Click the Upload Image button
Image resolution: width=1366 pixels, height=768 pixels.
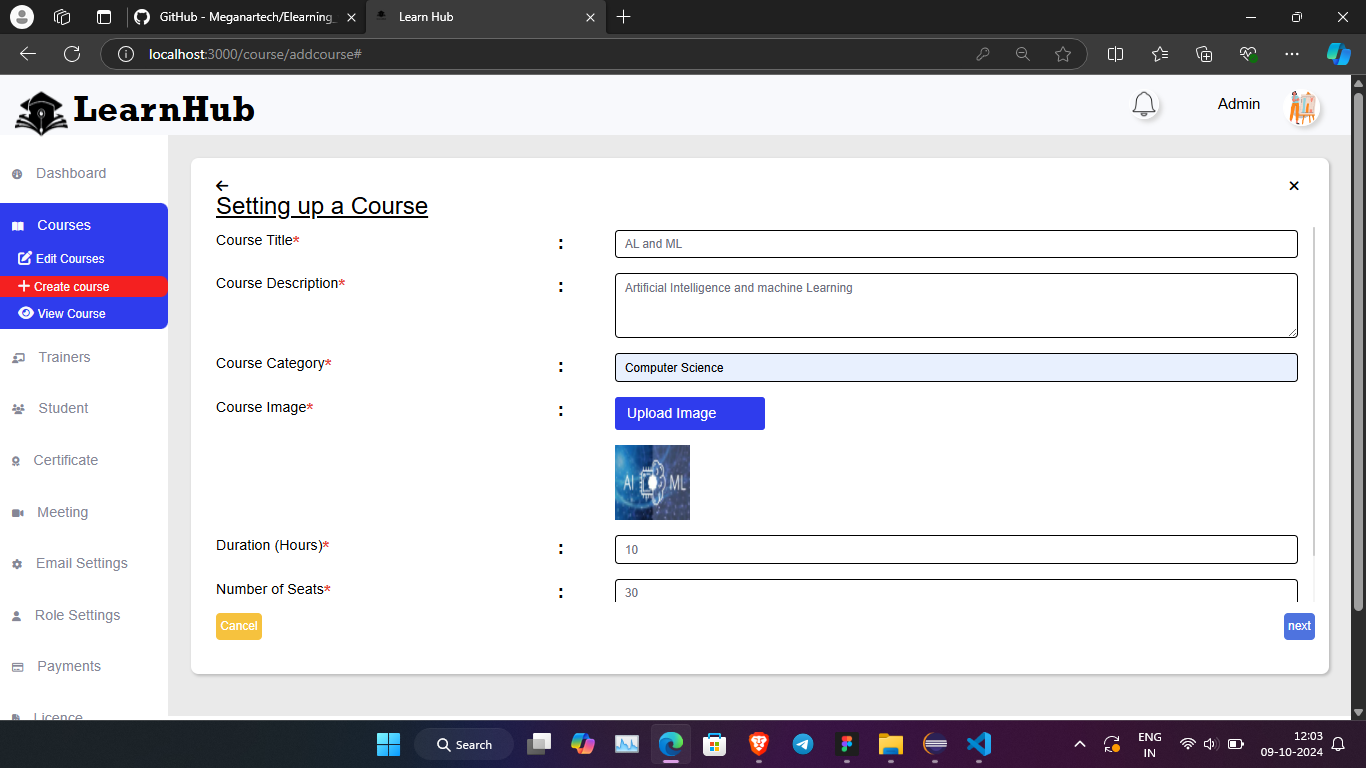tap(689, 413)
